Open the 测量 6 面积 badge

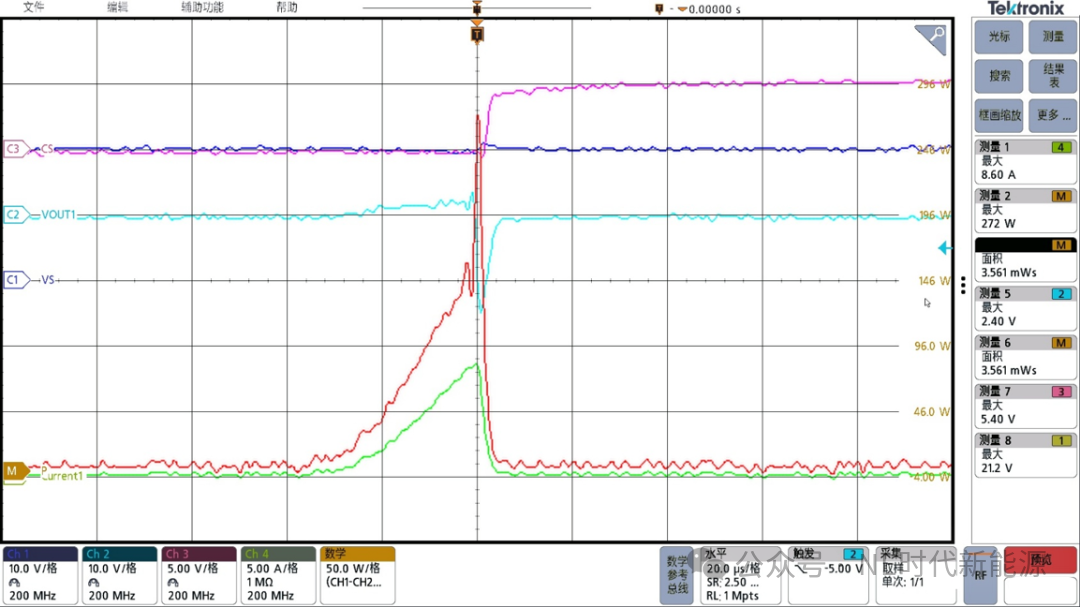1025,356
